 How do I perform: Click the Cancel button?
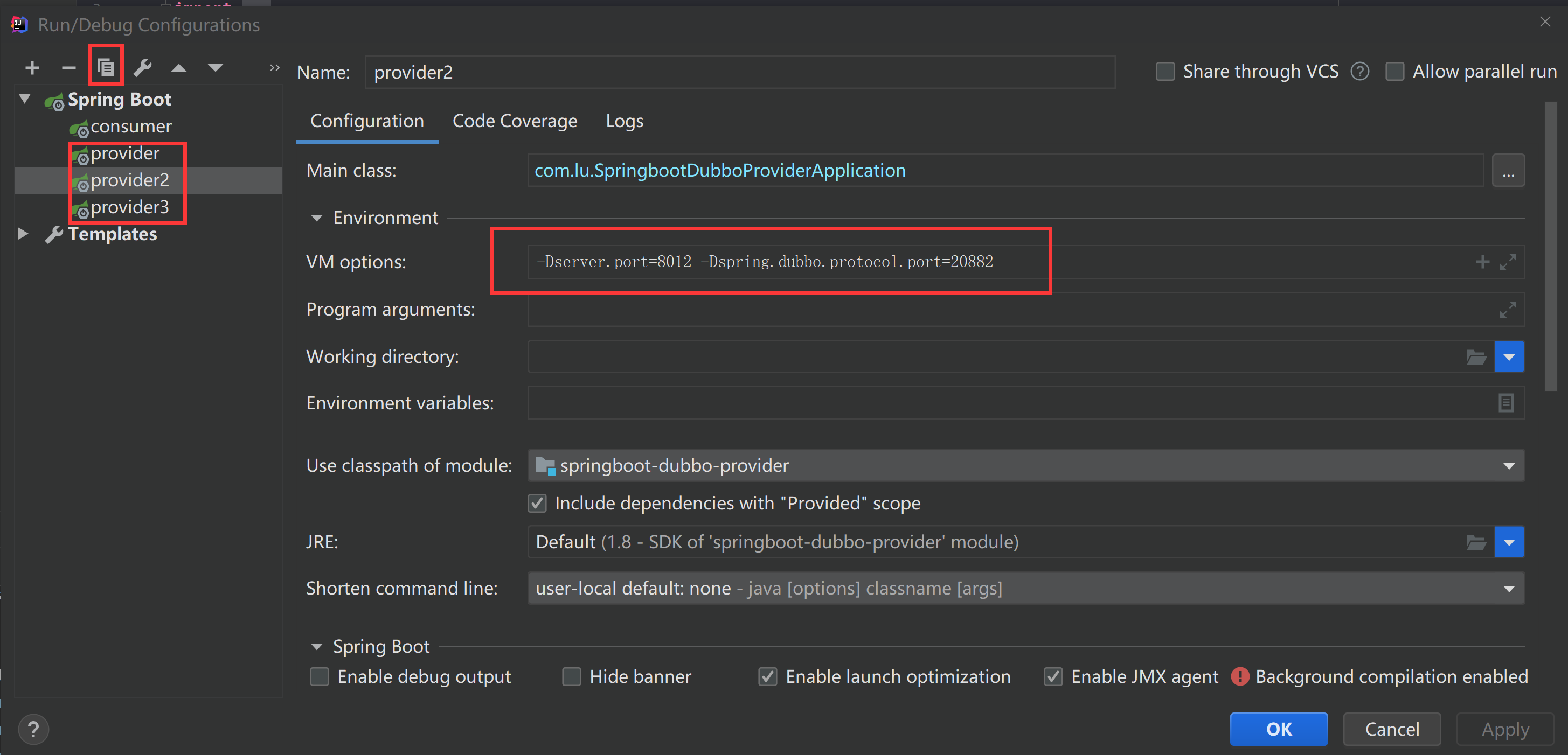1391,729
